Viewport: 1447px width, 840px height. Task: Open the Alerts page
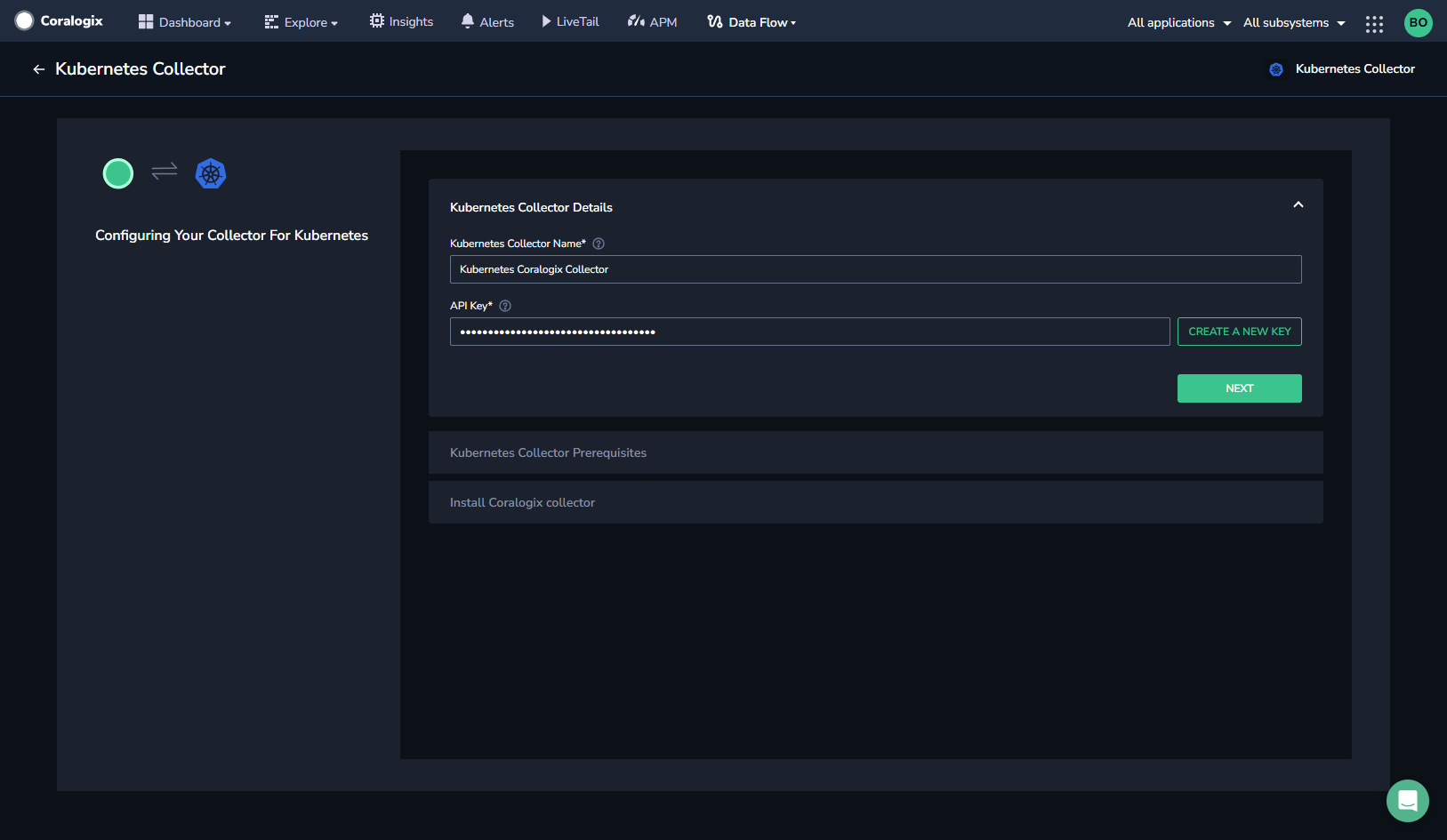pos(487,21)
